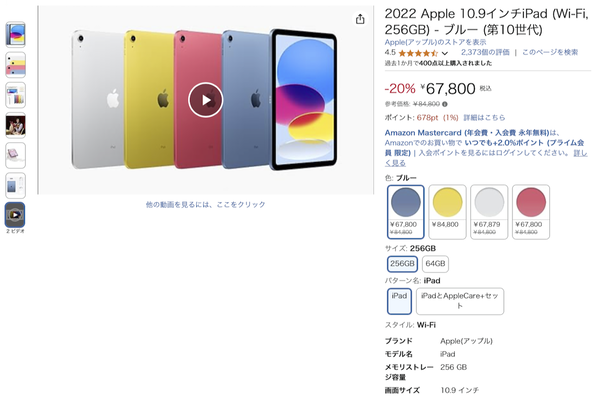Choose the blue color swatch
The width and height of the screenshot is (600, 400).
[406, 212]
